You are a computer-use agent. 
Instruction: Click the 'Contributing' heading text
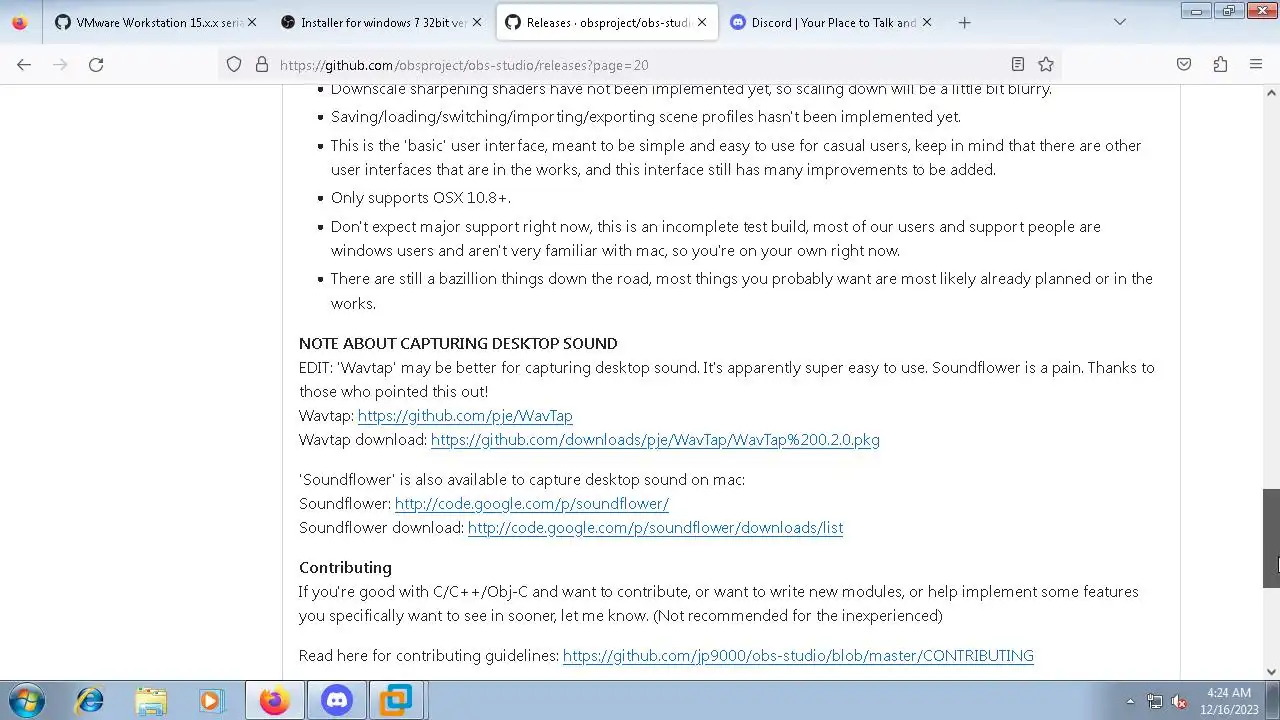click(345, 567)
